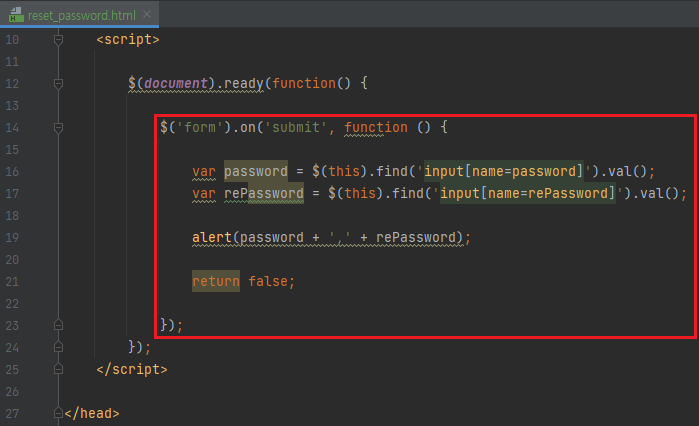Image resolution: width=699 pixels, height=426 pixels.
Task: Click the highlighted 'return' keyword
Action: point(216,281)
